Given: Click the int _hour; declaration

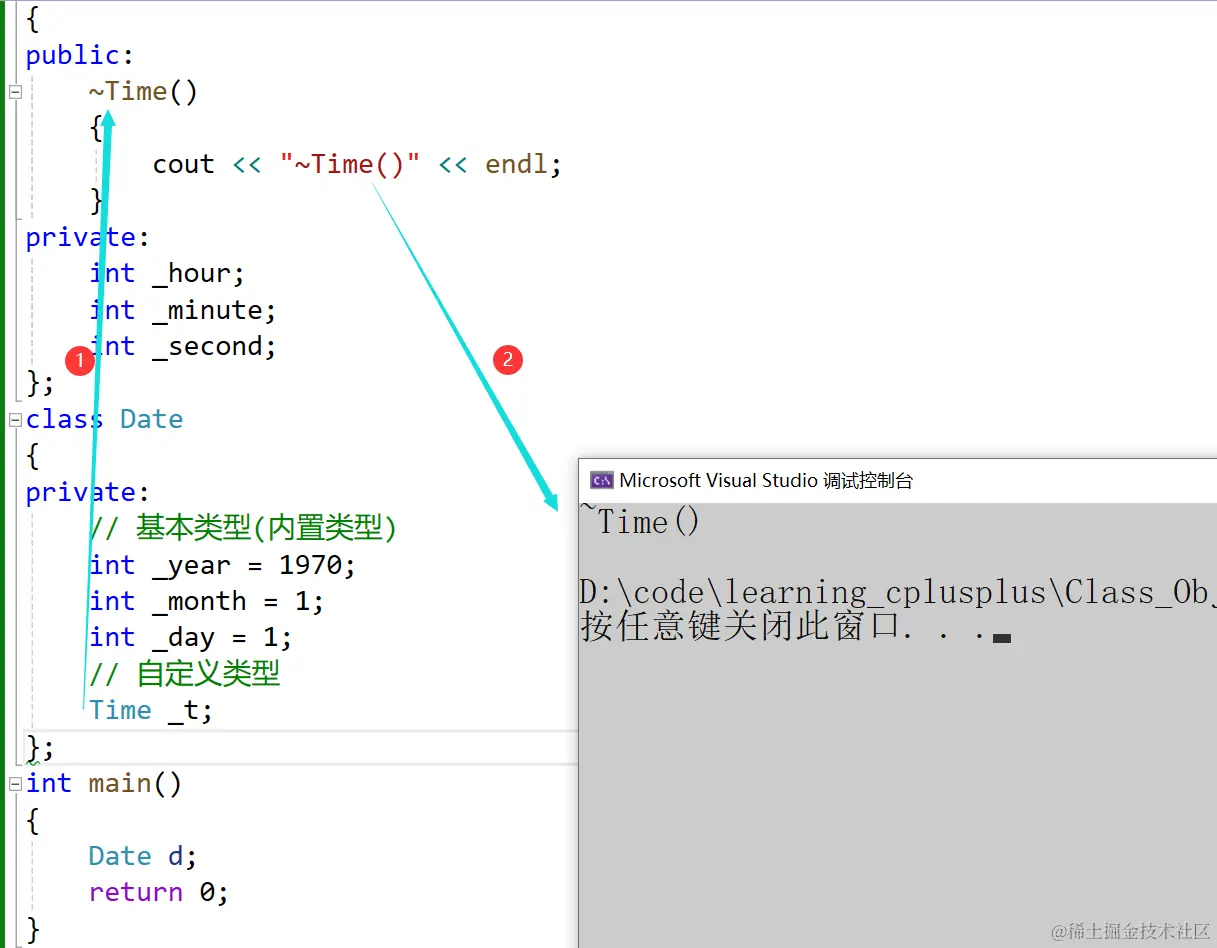Looking at the screenshot, I should (167, 274).
